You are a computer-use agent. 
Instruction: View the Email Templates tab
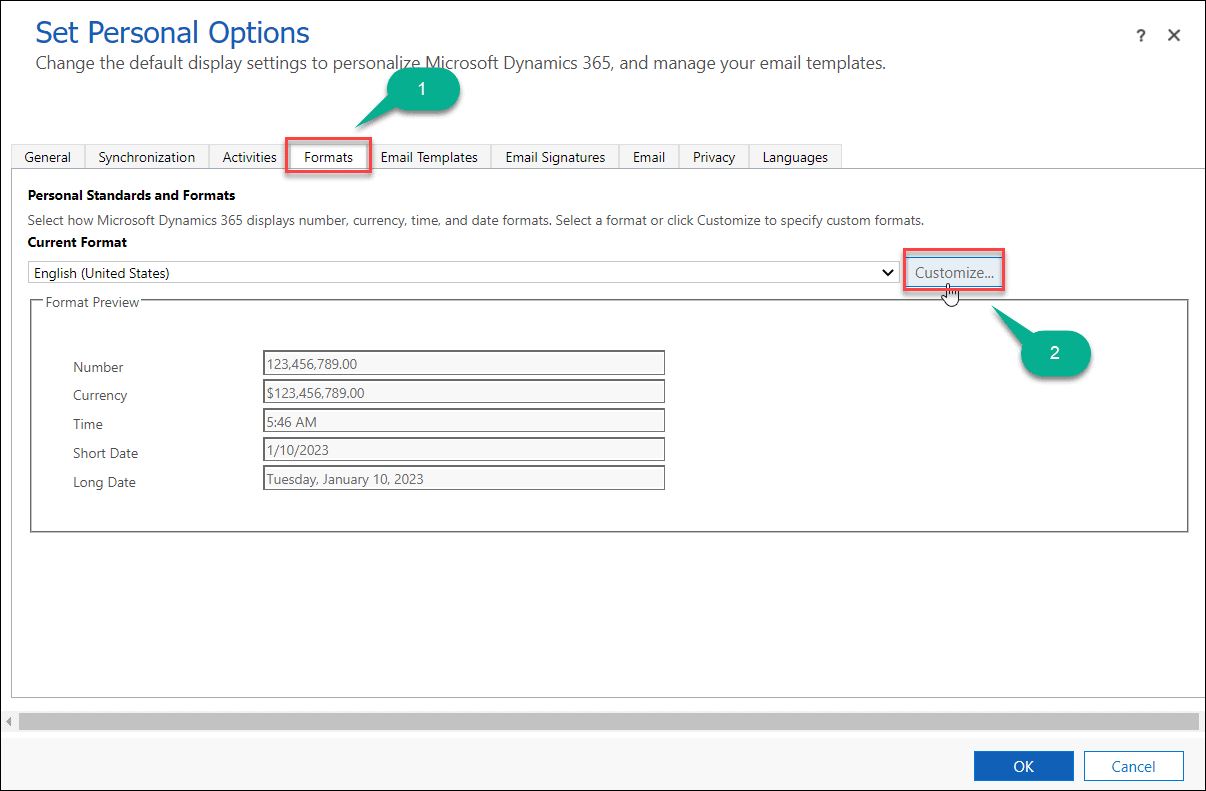[429, 156]
